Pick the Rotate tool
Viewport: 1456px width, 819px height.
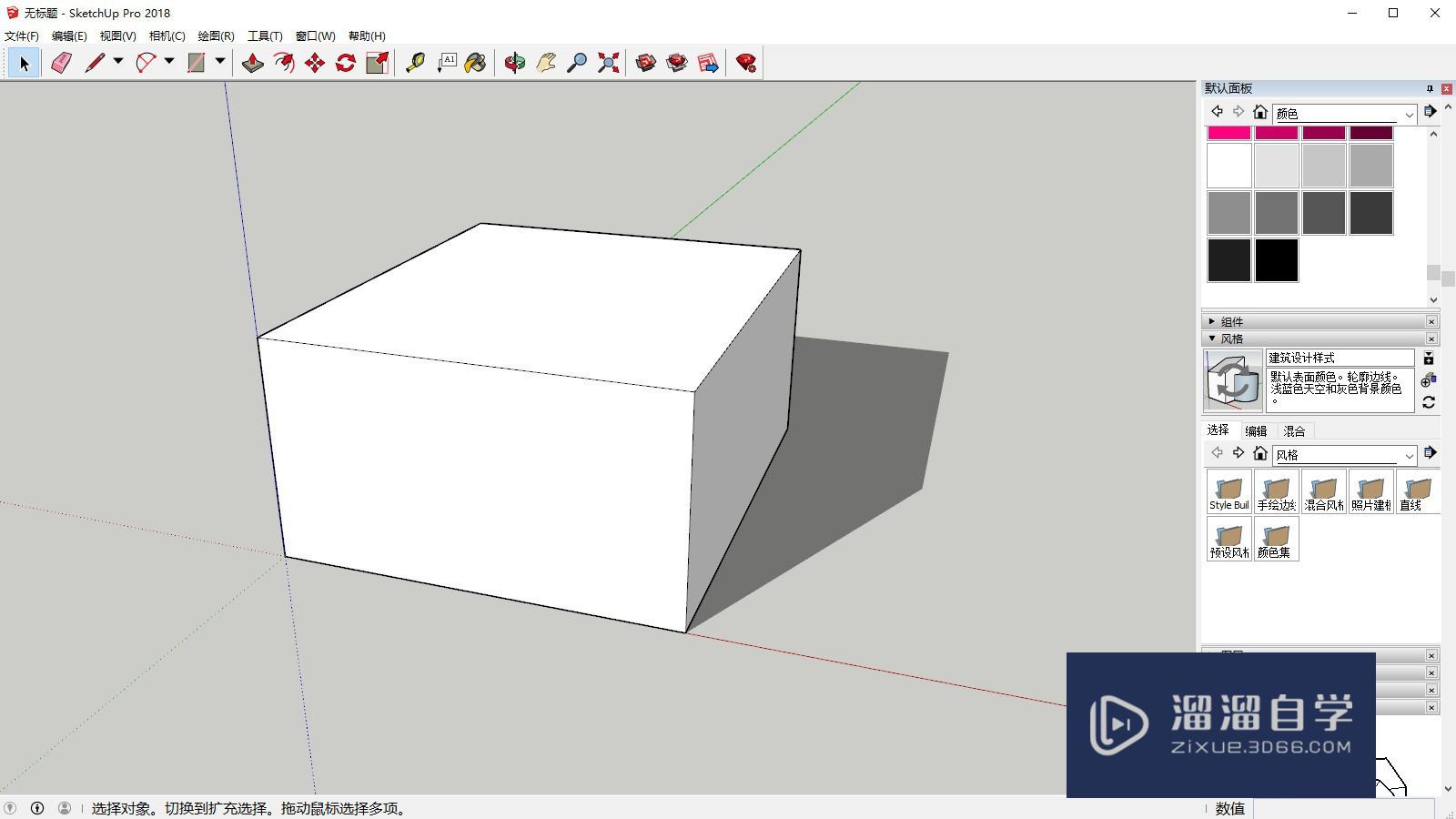346,63
